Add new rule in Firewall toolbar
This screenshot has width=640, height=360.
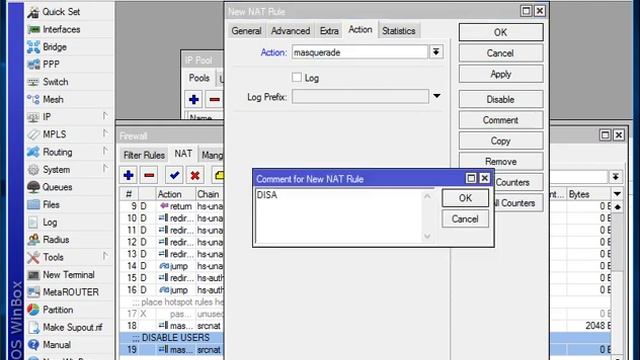(x=129, y=176)
